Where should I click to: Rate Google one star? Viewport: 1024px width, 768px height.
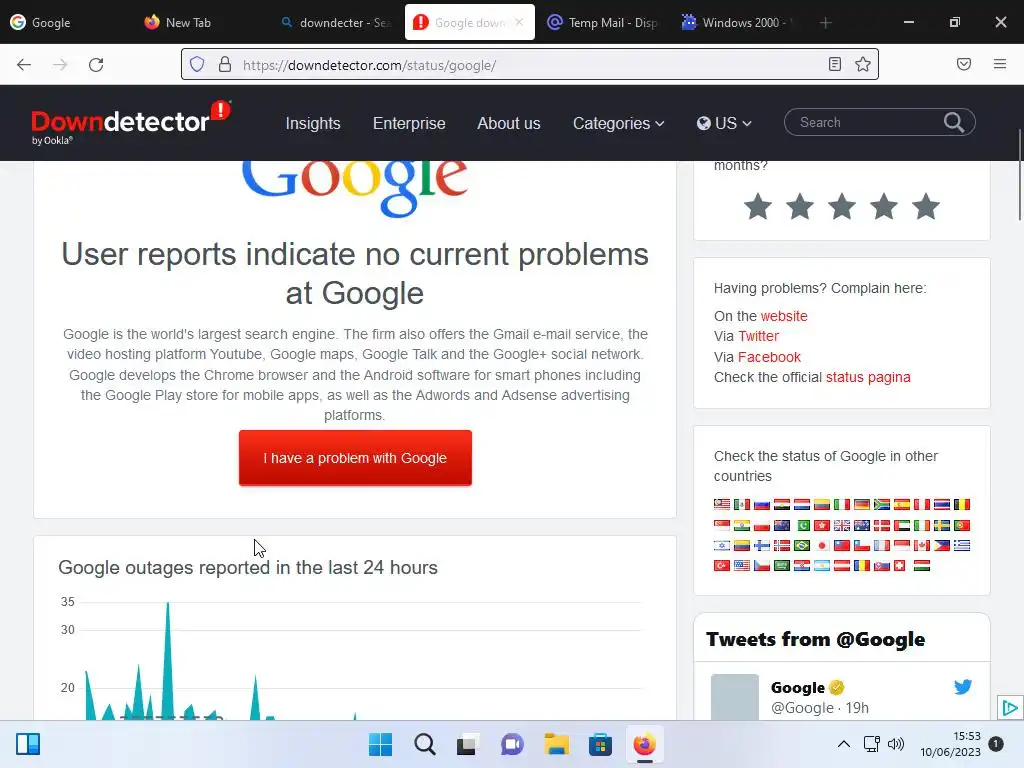(x=758, y=206)
